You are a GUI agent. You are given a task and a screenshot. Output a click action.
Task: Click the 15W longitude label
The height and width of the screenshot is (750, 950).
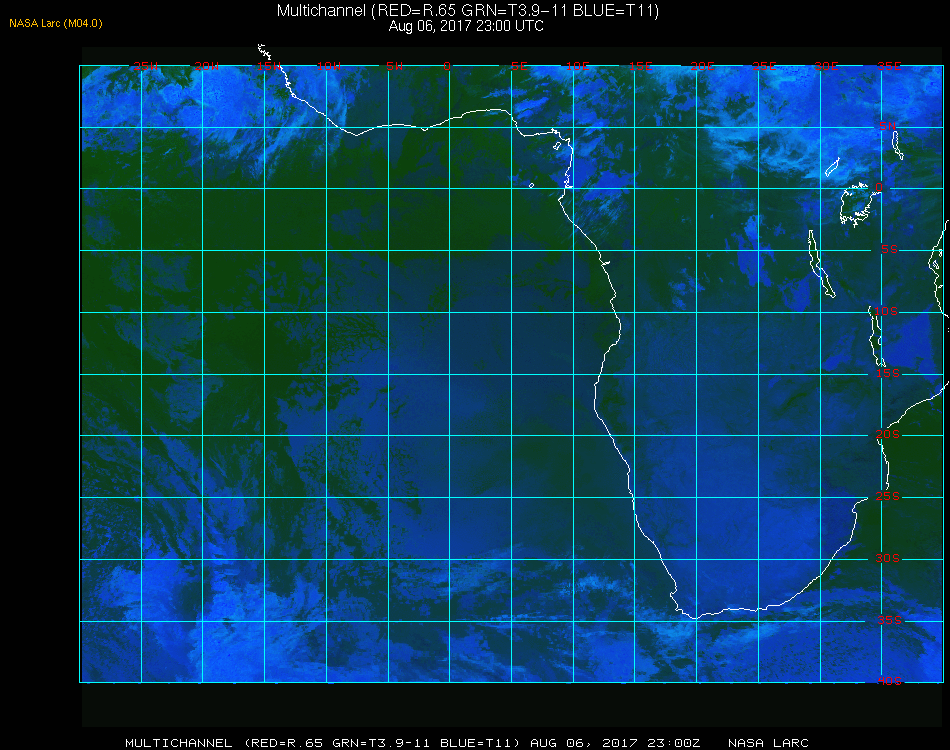(268, 66)
